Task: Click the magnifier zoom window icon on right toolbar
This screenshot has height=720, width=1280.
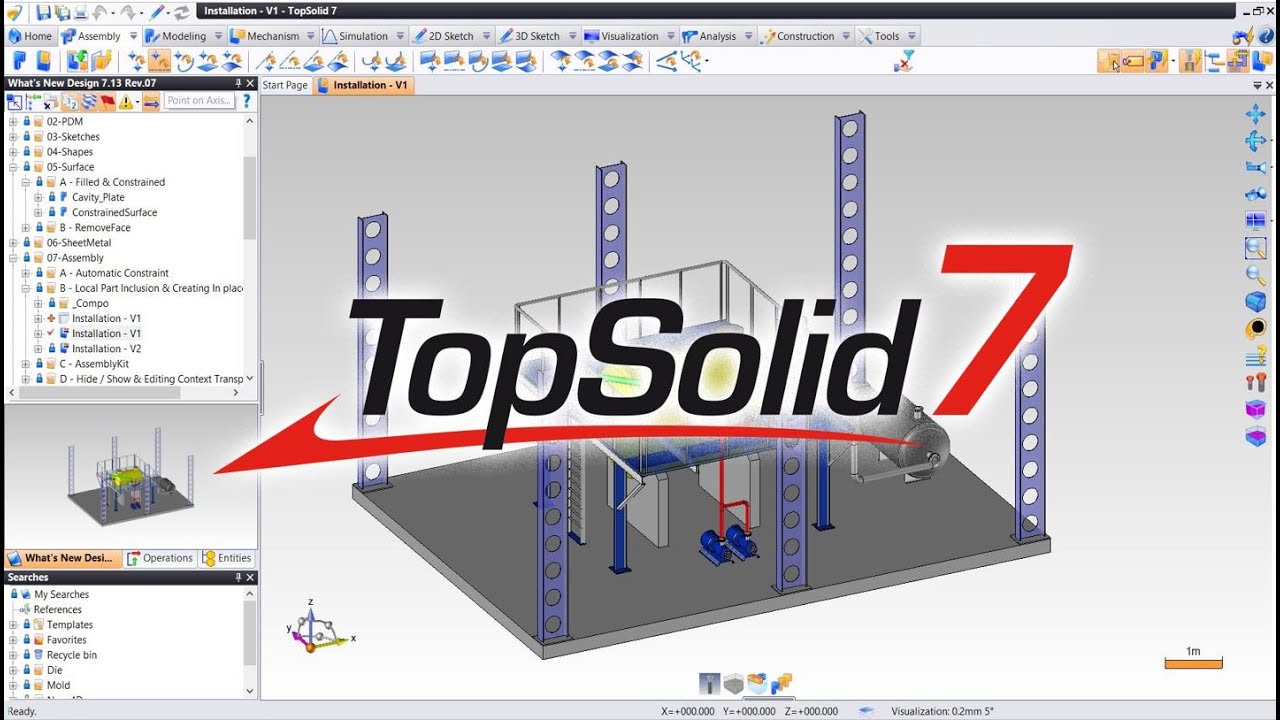Action: [1256, 248]
